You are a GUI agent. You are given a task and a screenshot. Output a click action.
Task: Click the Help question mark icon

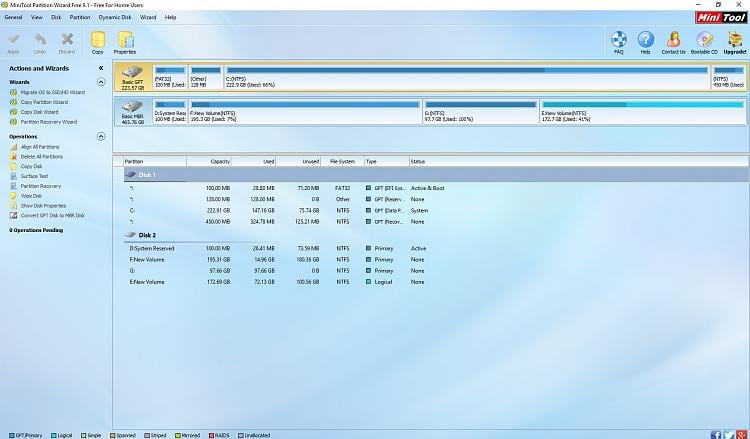(645, 40)
